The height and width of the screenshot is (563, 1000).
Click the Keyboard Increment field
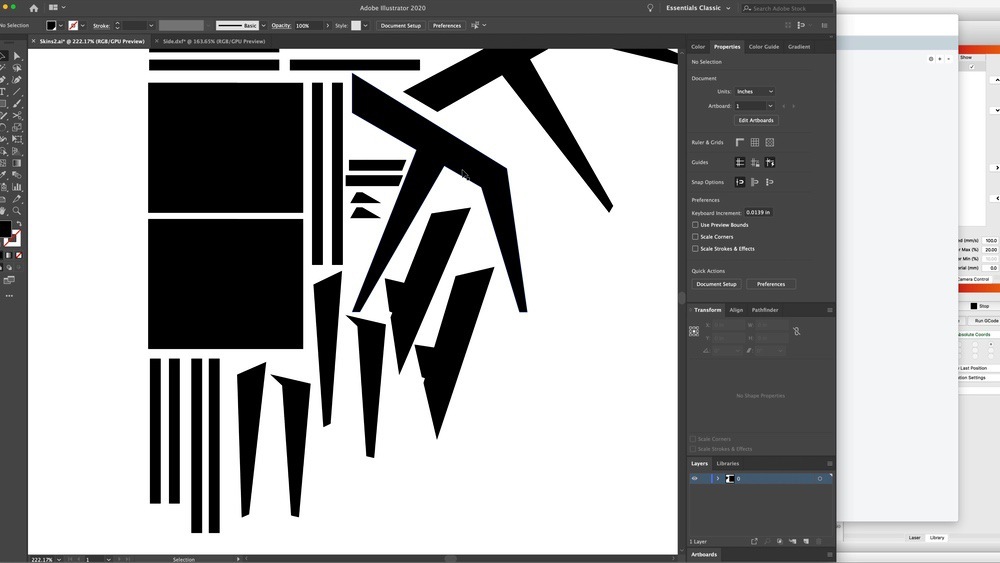click(758, 212)
